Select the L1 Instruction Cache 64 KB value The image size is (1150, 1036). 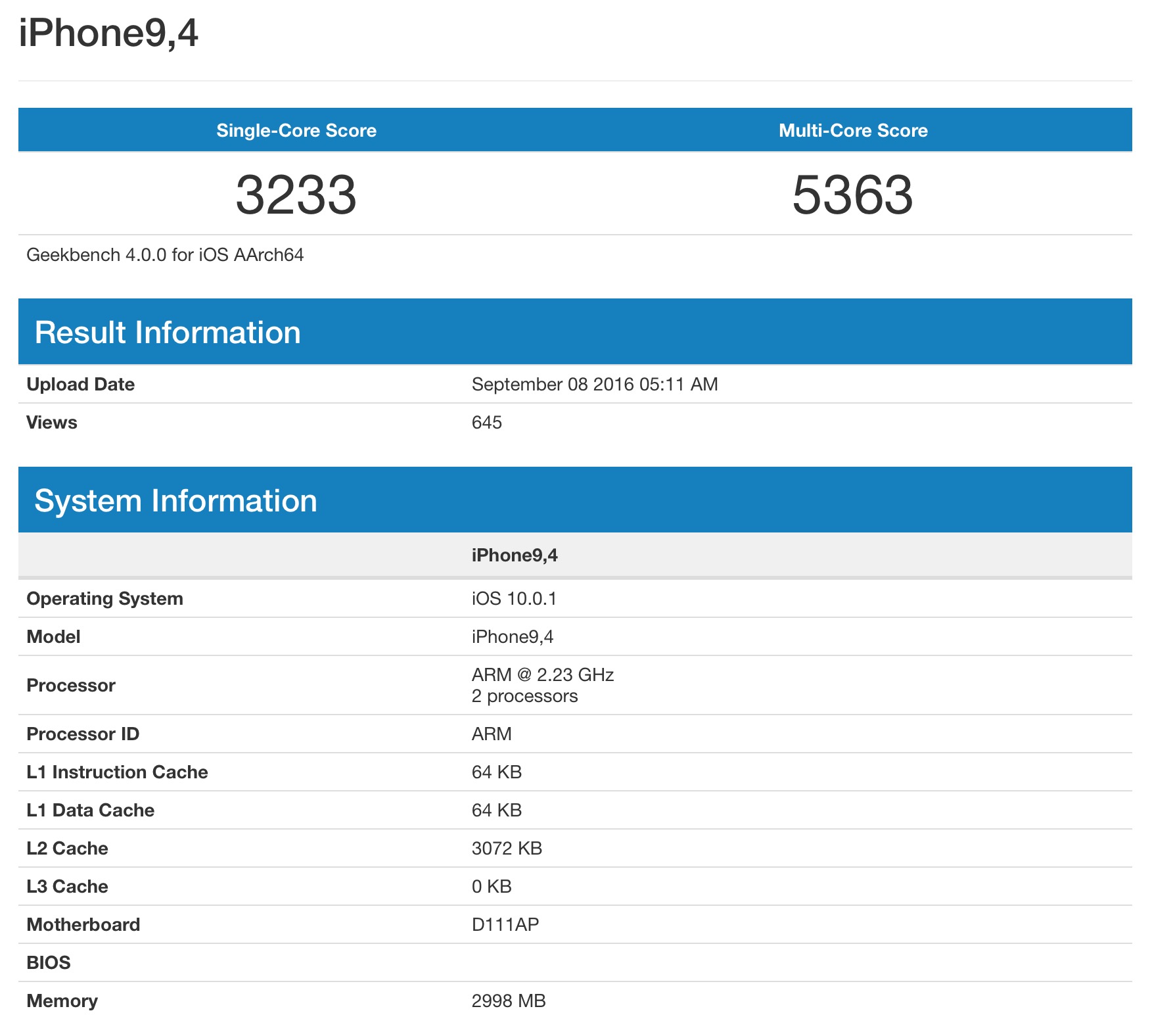pos(497,772)
